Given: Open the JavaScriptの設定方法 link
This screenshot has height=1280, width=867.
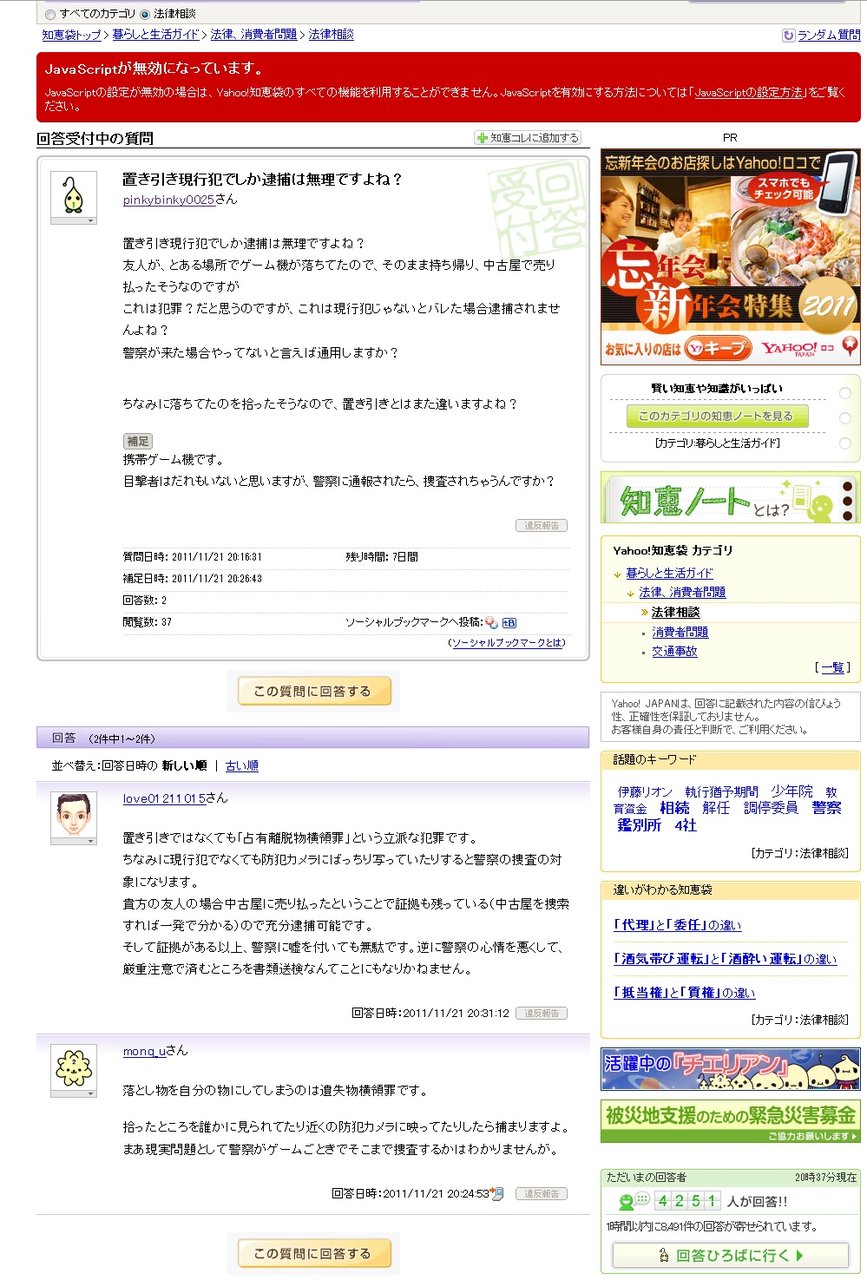Looking at the screenshot, I should tap(748, 92).
